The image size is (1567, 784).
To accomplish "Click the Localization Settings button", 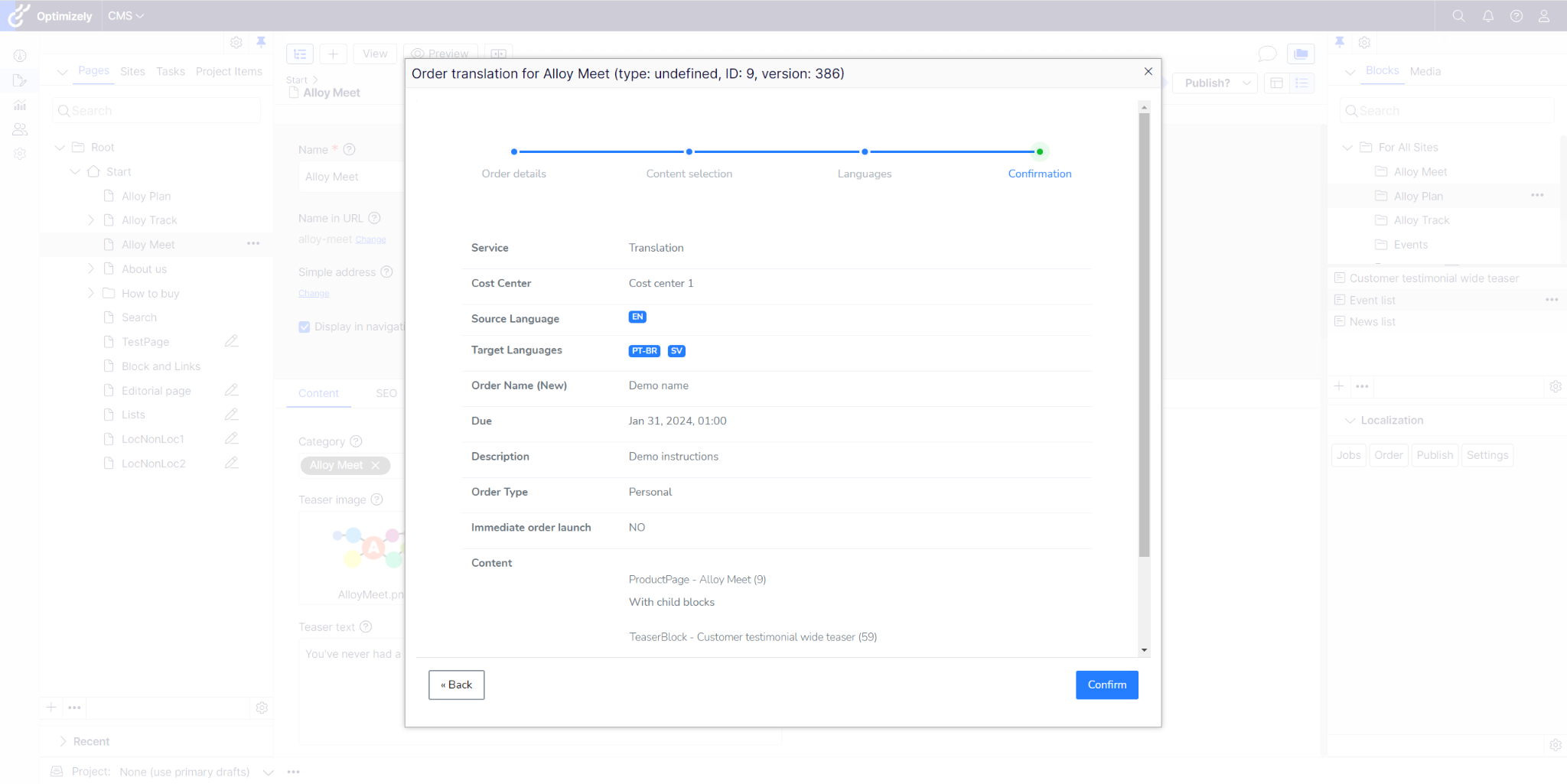I will click(x=1487, y=455).
